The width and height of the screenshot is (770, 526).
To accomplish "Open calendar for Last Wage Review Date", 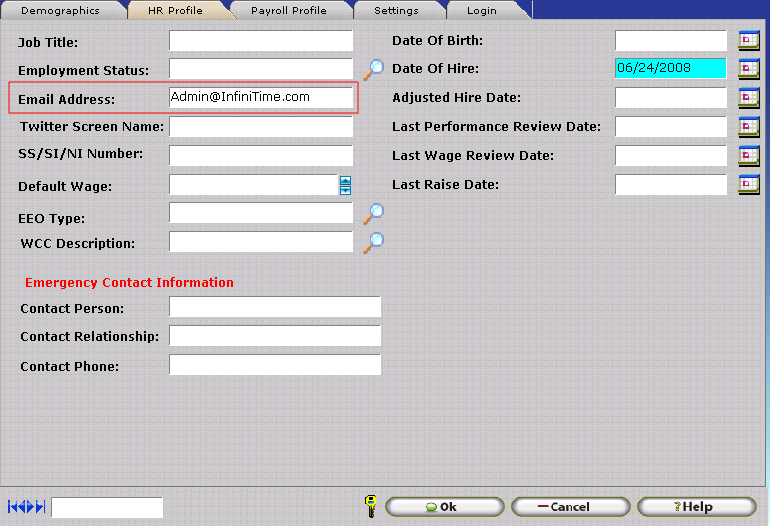I will 749,156.
